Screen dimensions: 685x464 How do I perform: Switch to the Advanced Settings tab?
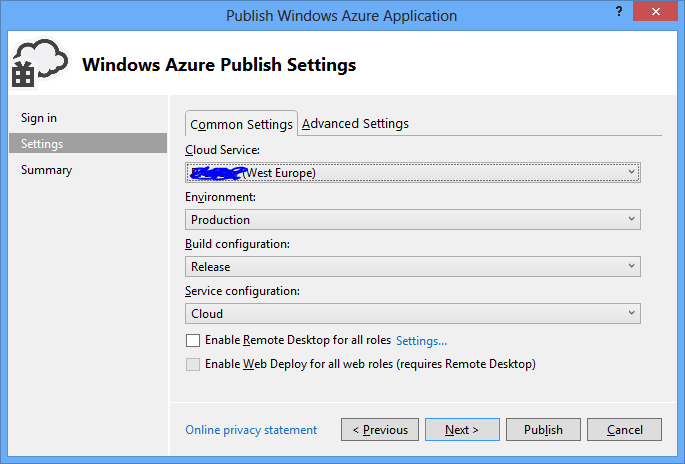click(x=355, y=124)
